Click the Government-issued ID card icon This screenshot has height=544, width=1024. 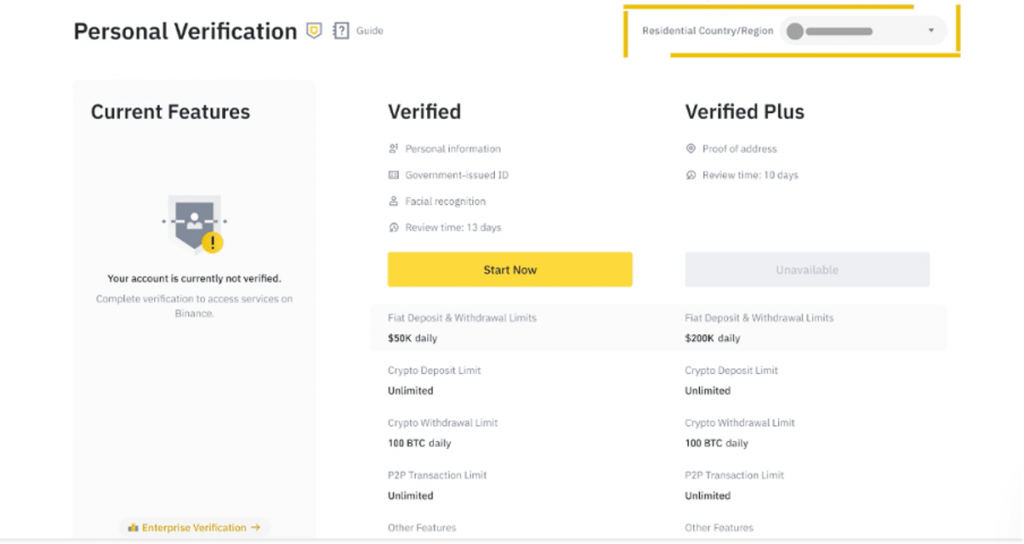pos(393,175)
